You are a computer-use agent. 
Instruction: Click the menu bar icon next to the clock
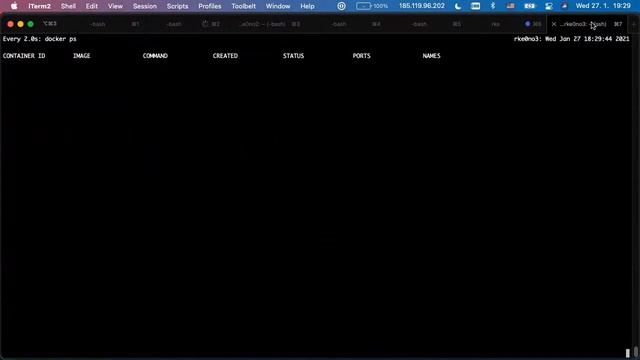click(564, 6)
